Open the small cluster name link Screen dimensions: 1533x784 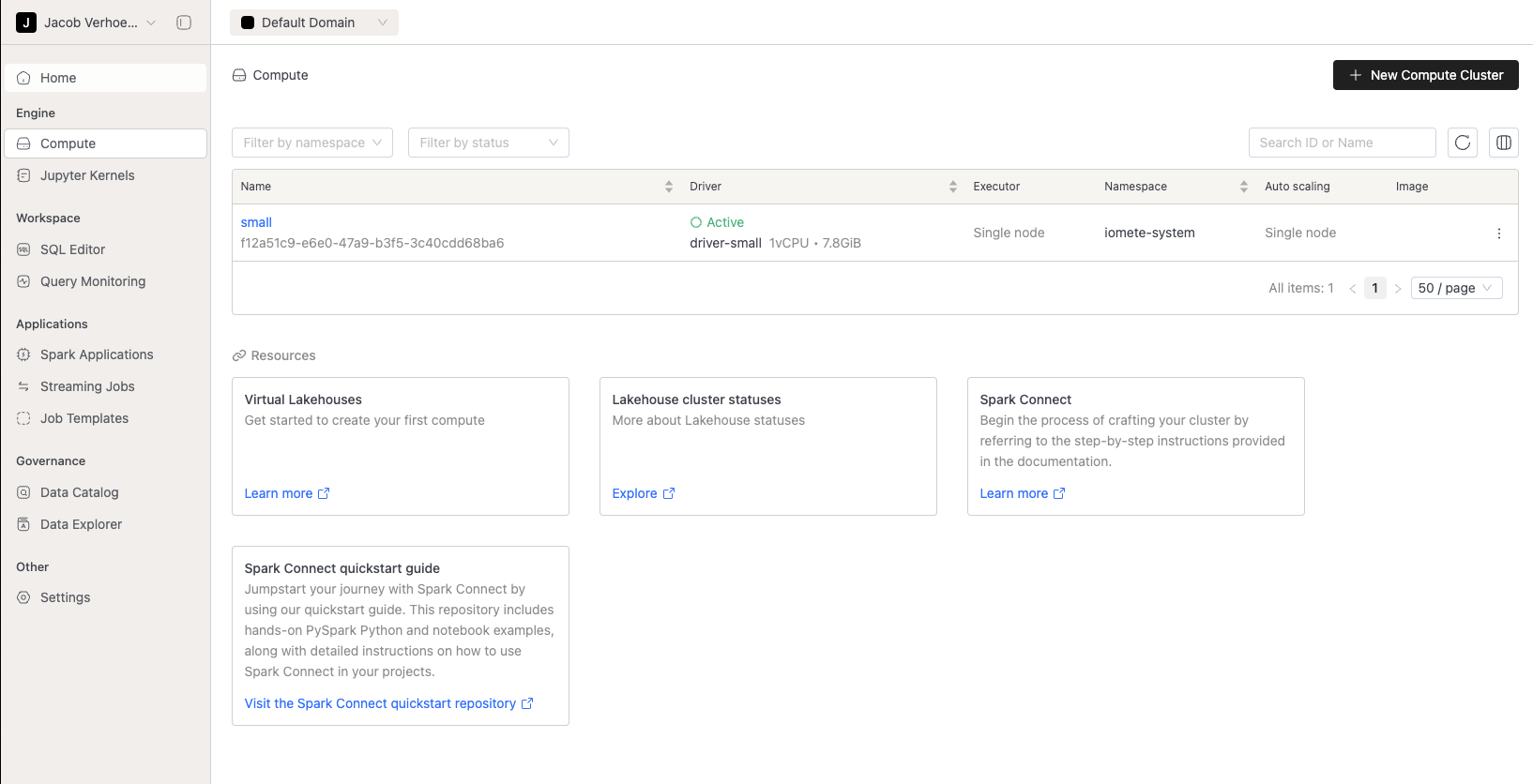tap(256, 222)
